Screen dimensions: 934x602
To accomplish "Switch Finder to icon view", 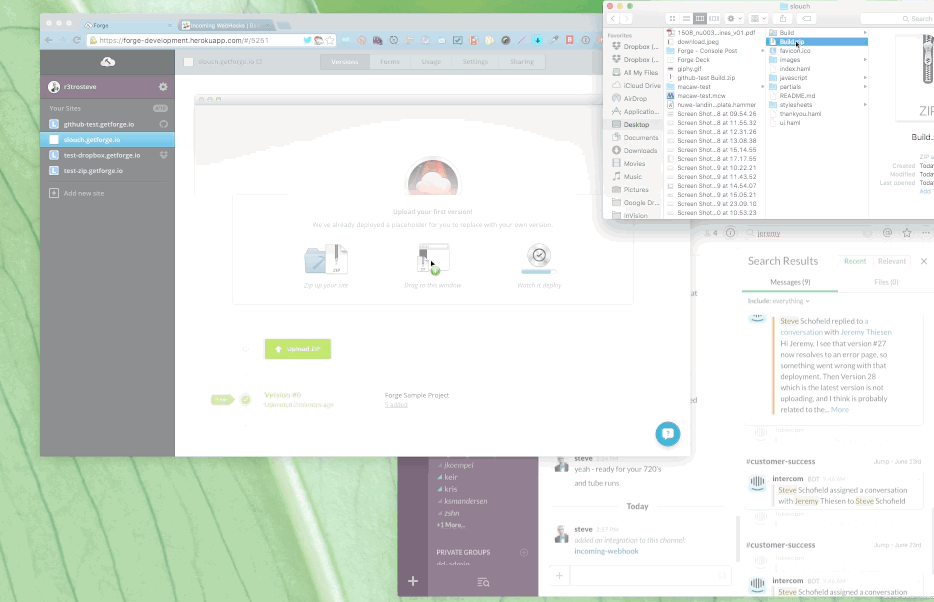I will 673,18.
